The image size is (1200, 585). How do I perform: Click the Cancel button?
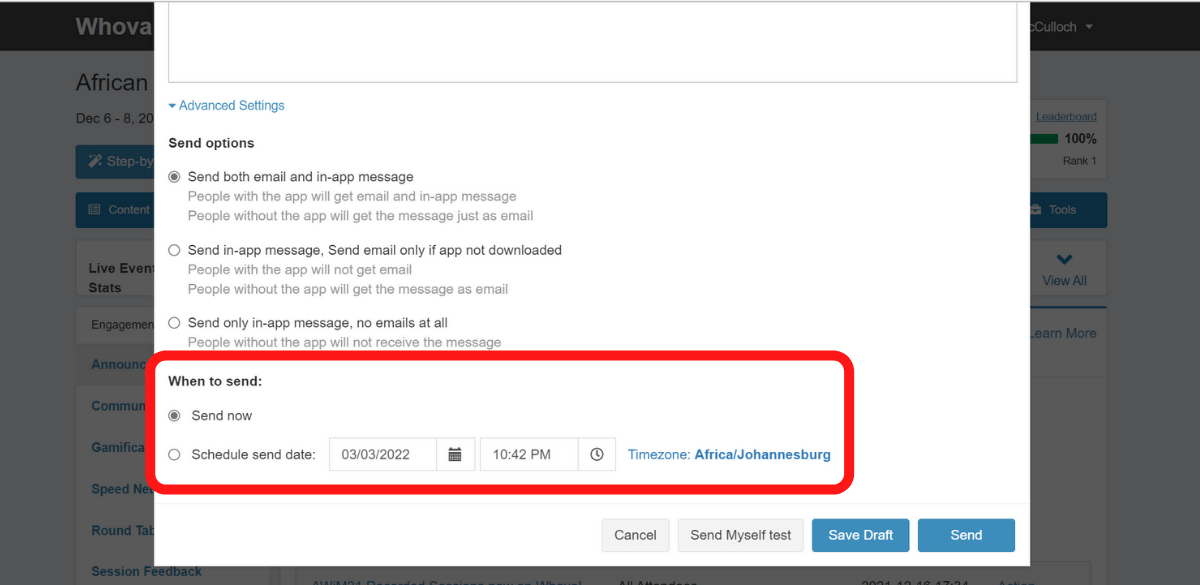(x=635, y=535)
